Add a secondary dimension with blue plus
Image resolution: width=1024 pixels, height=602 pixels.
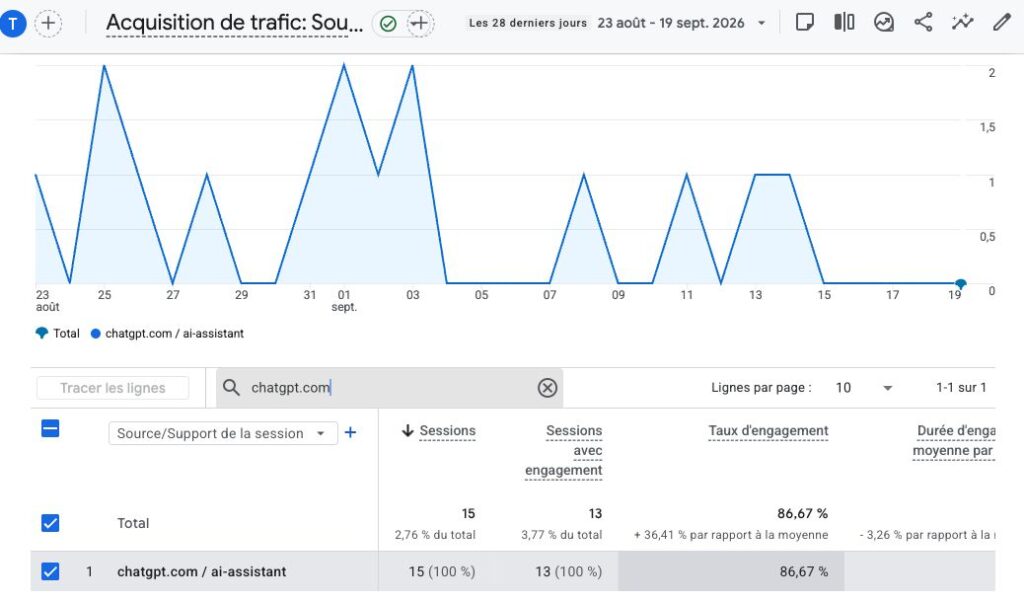coord(350,432)
